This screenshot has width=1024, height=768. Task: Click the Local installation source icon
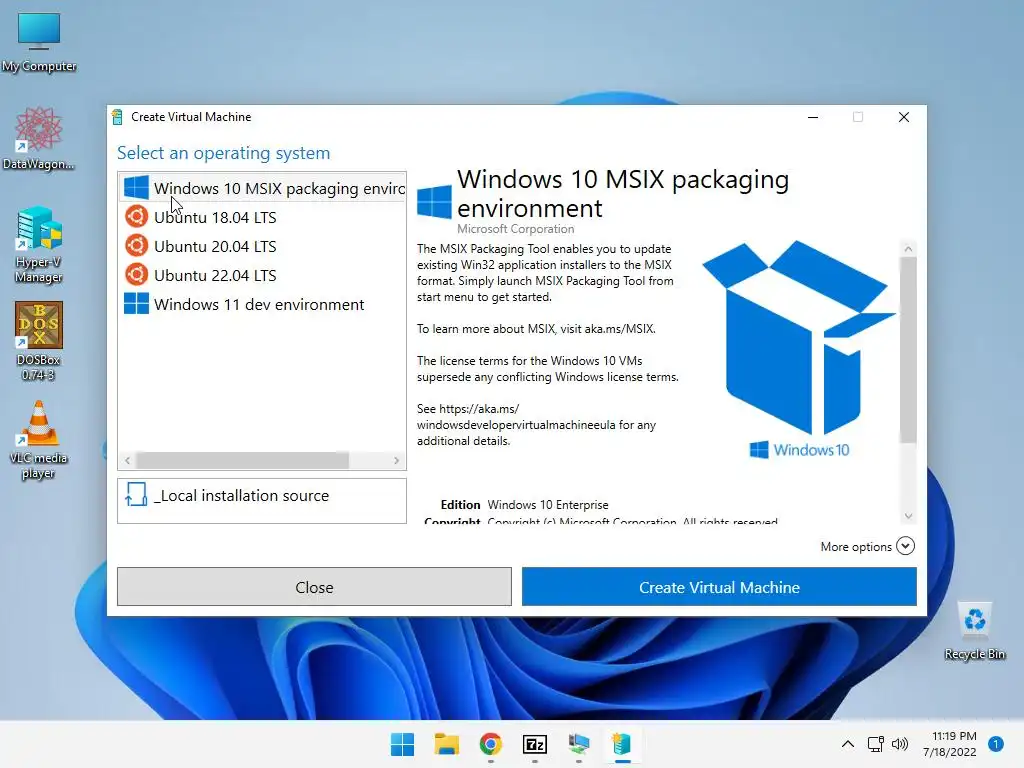(136, 495)
